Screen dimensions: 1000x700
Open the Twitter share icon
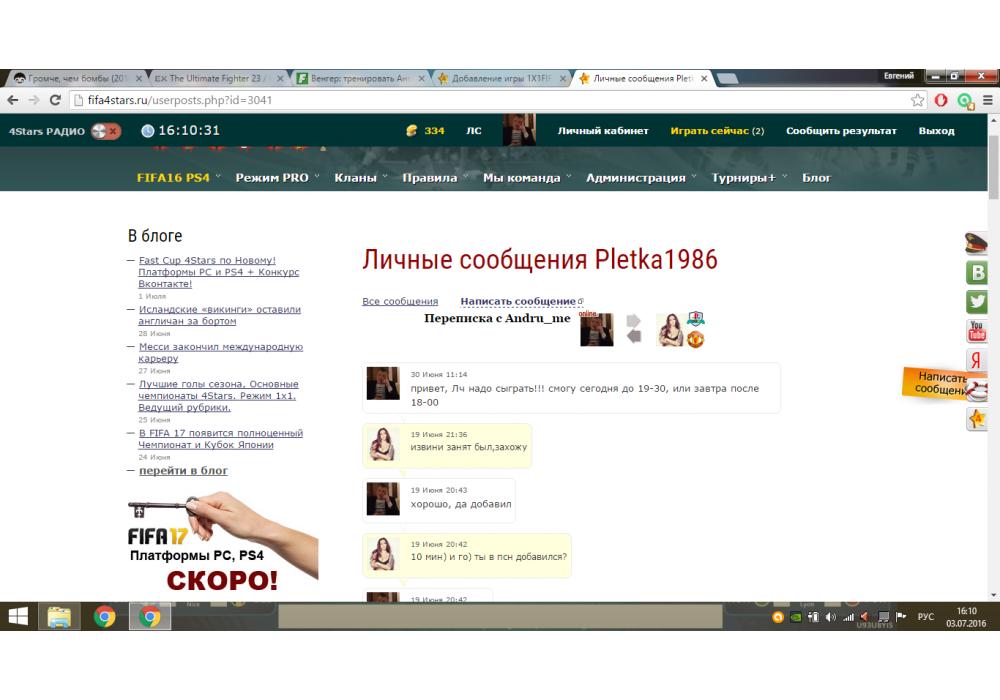(x=977, y=302)
